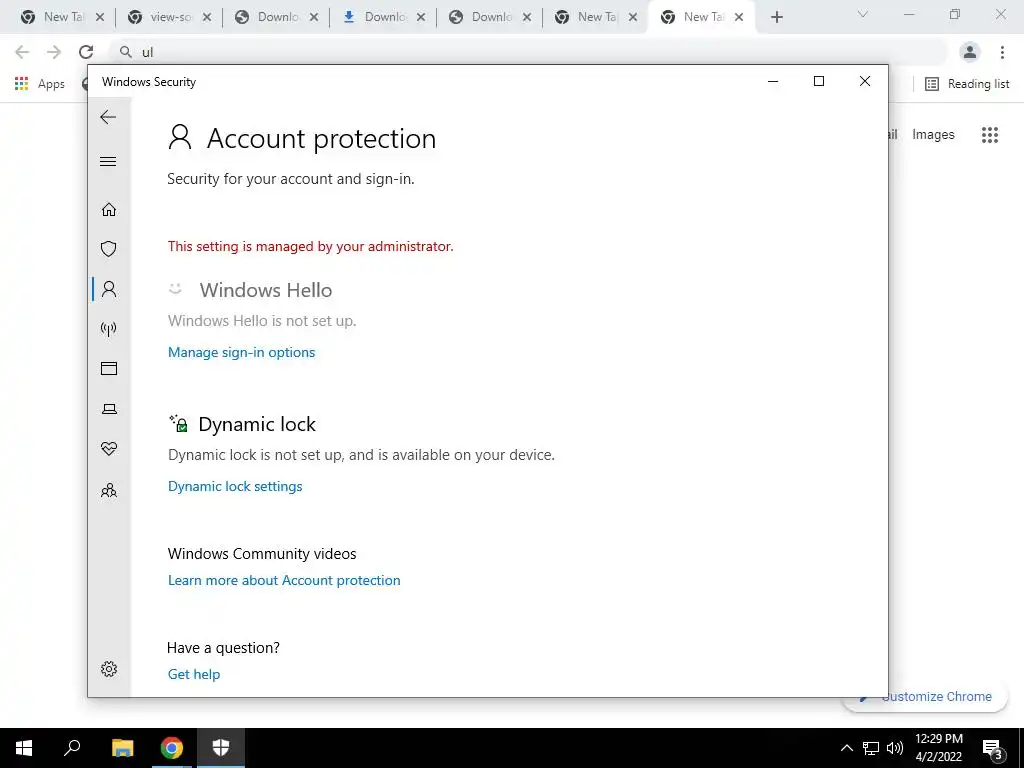Go back in Windows Security
The image size is (1024, 768).
(x=108, y=117)
